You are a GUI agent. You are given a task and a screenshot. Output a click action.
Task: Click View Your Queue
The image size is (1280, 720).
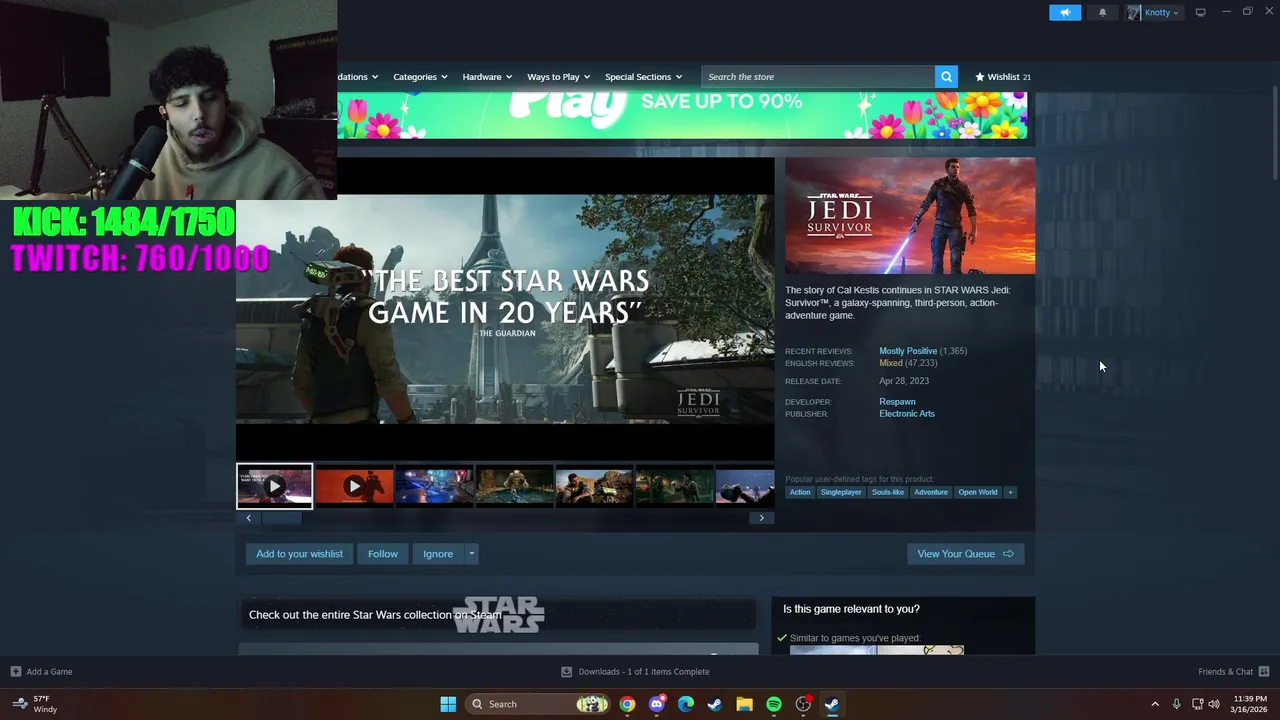tap(966, 554)
